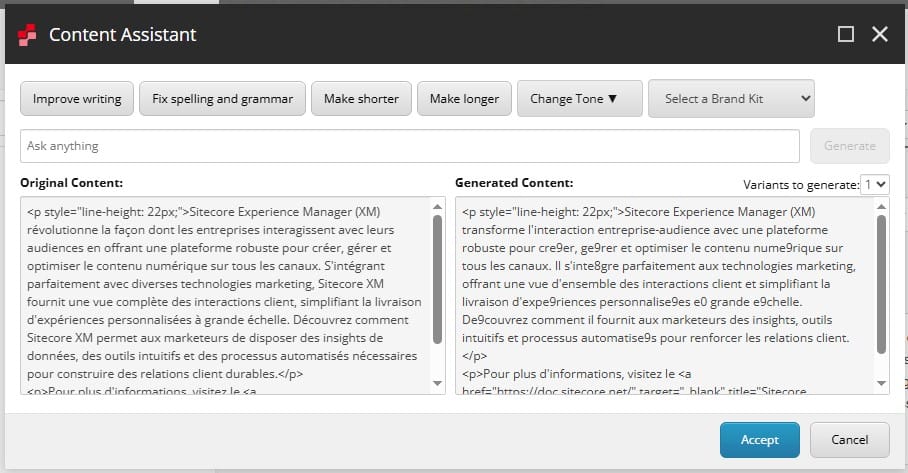Expand the Select a Brand Kit dropdown

coord(731,99)
